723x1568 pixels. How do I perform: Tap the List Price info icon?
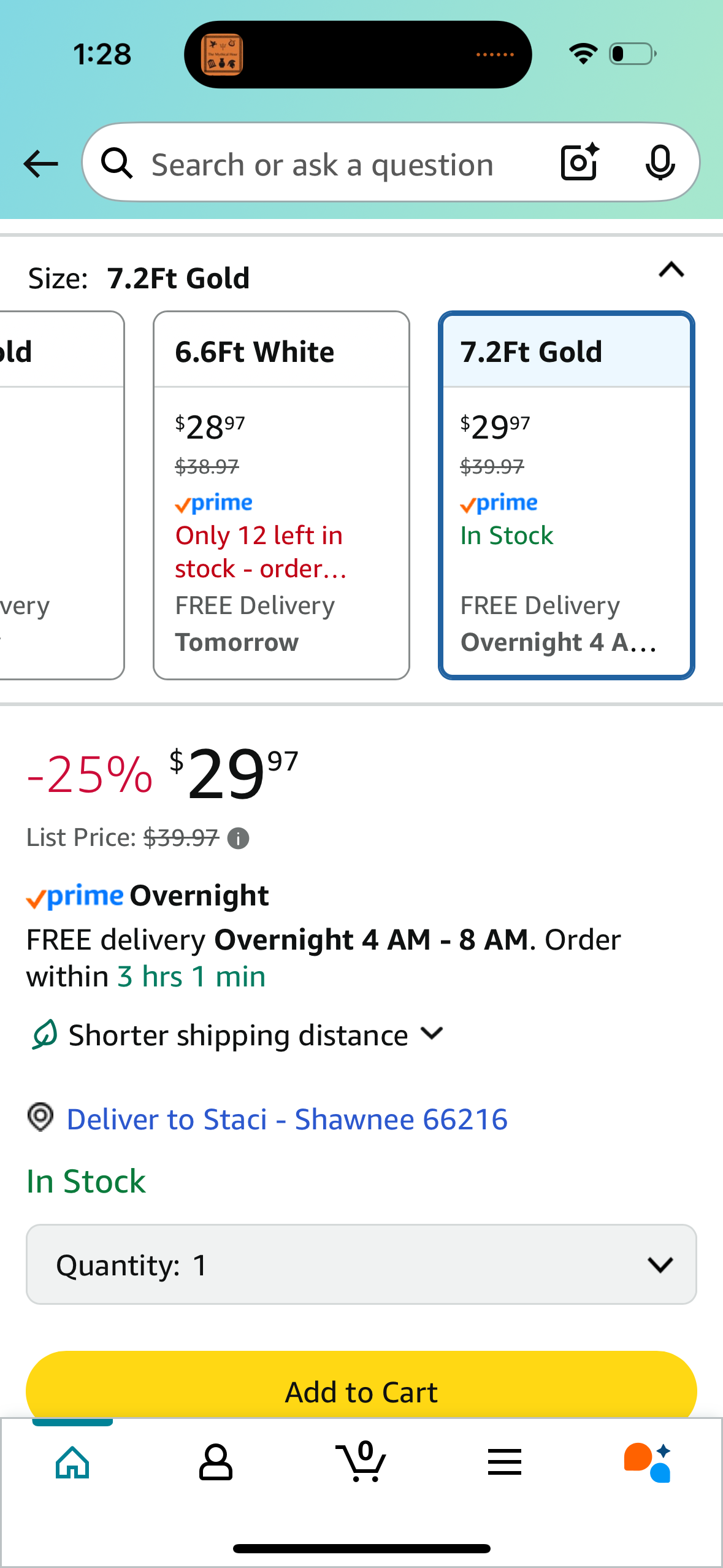(238, 838)
